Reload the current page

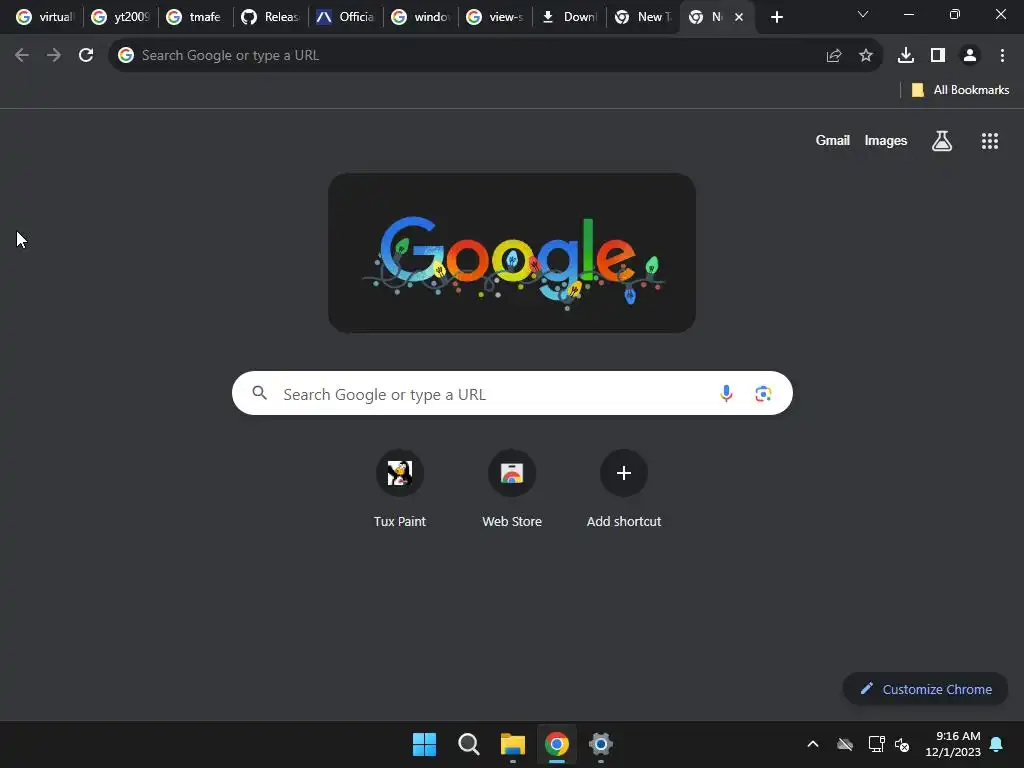86,56
